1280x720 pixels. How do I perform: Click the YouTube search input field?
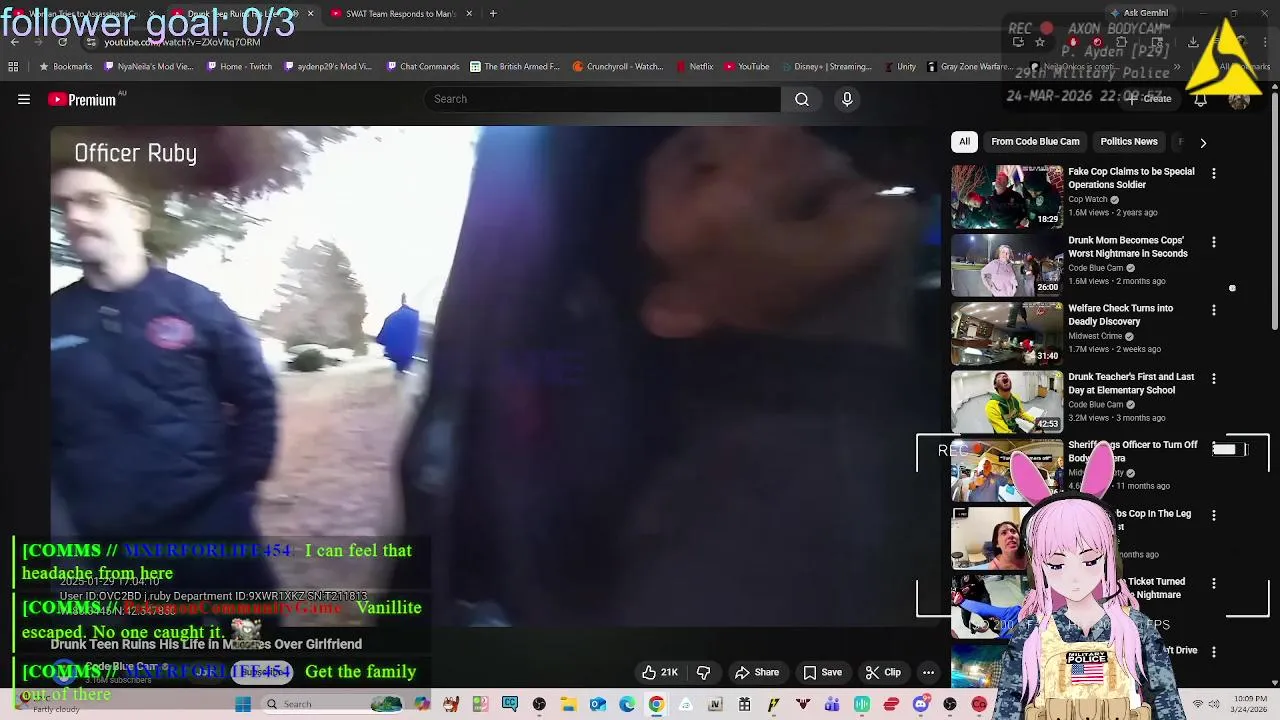pos(602,99)
